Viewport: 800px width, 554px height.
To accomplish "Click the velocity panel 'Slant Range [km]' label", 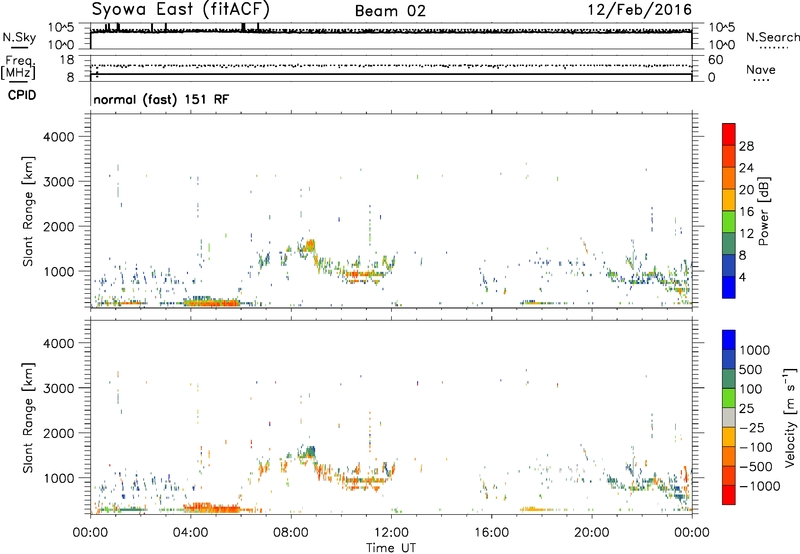I will 28,417.
